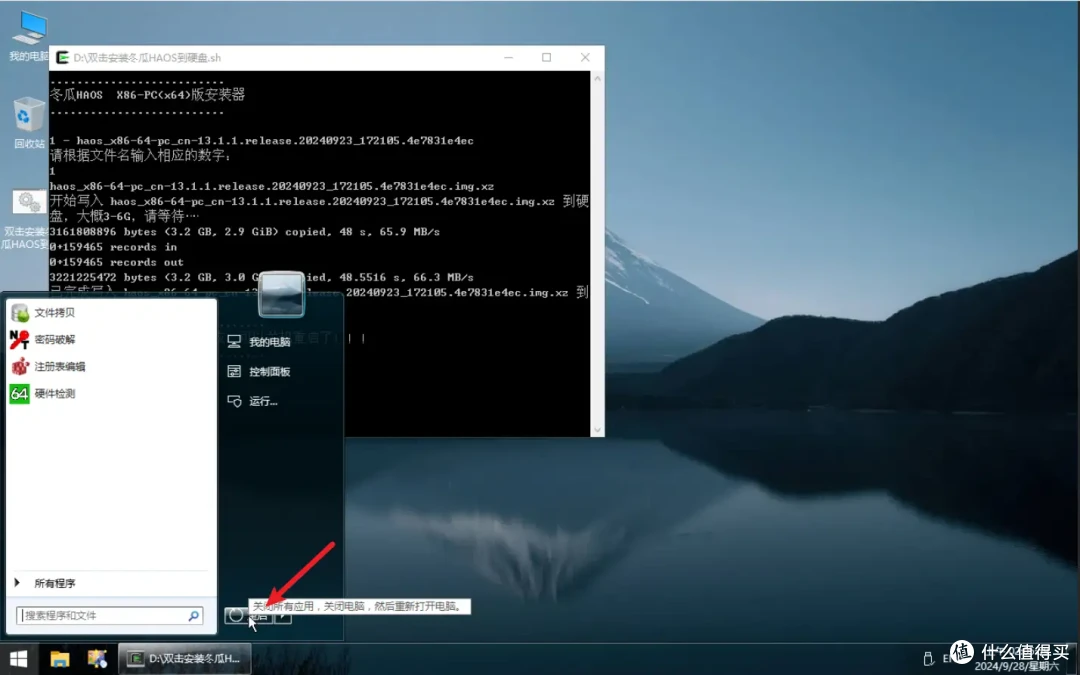Minimize the console installer window

[508, 58]
